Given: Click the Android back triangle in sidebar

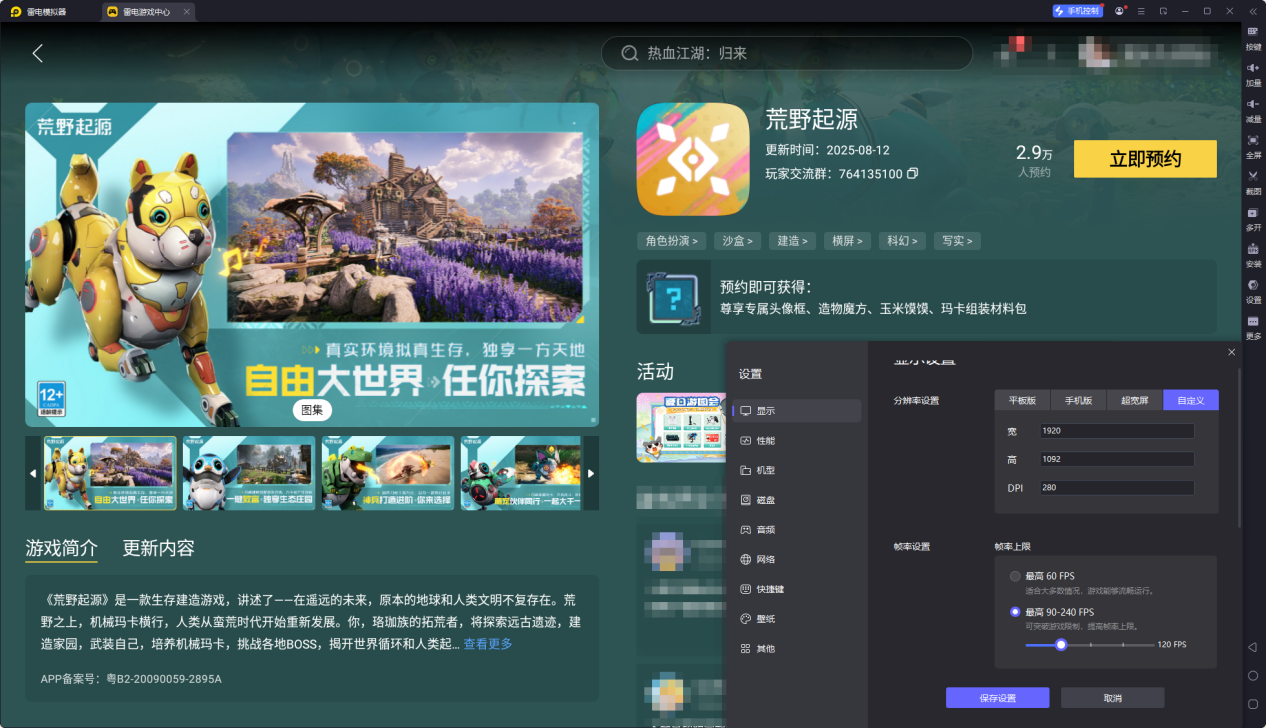Looking at the screenshot, I should click(1252, 648).
